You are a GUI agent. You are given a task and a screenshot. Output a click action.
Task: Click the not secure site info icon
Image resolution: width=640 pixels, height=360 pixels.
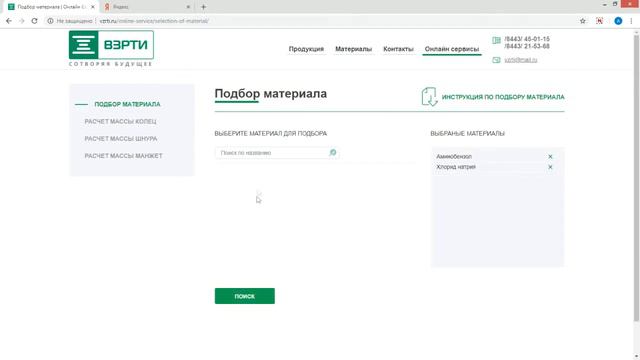coord(50,21)
